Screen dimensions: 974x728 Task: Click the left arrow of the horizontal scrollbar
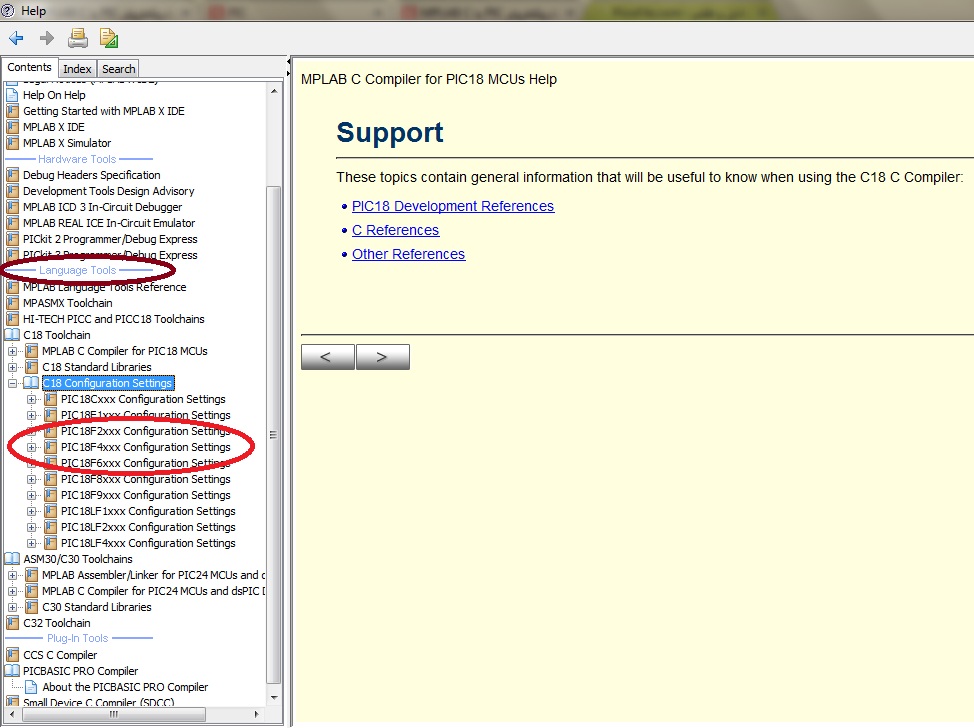(12, 715)
